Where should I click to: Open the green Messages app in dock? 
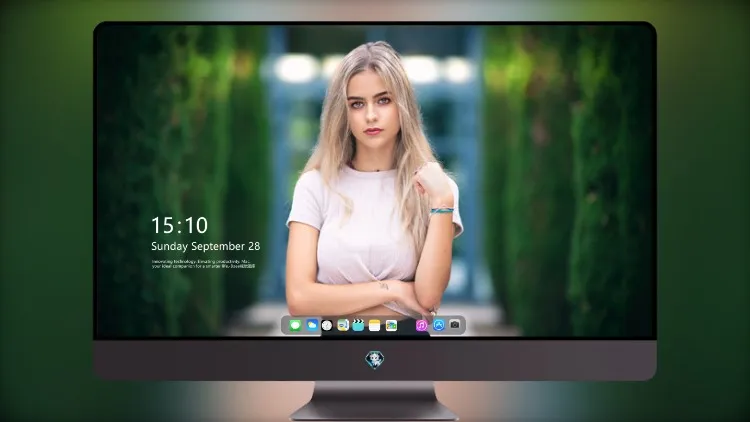point(295,326)
